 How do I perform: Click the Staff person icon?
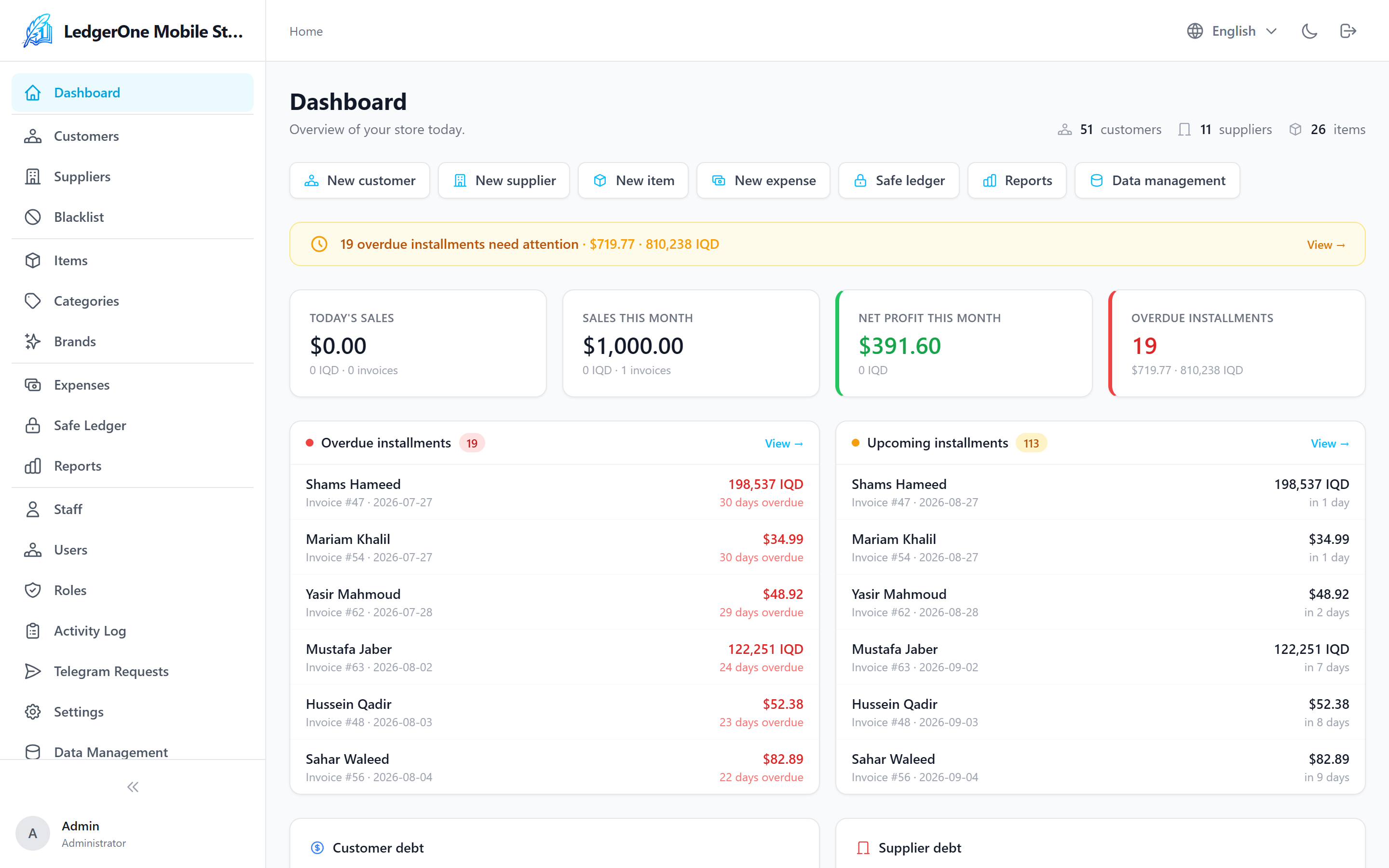click(x=33, y=509)
